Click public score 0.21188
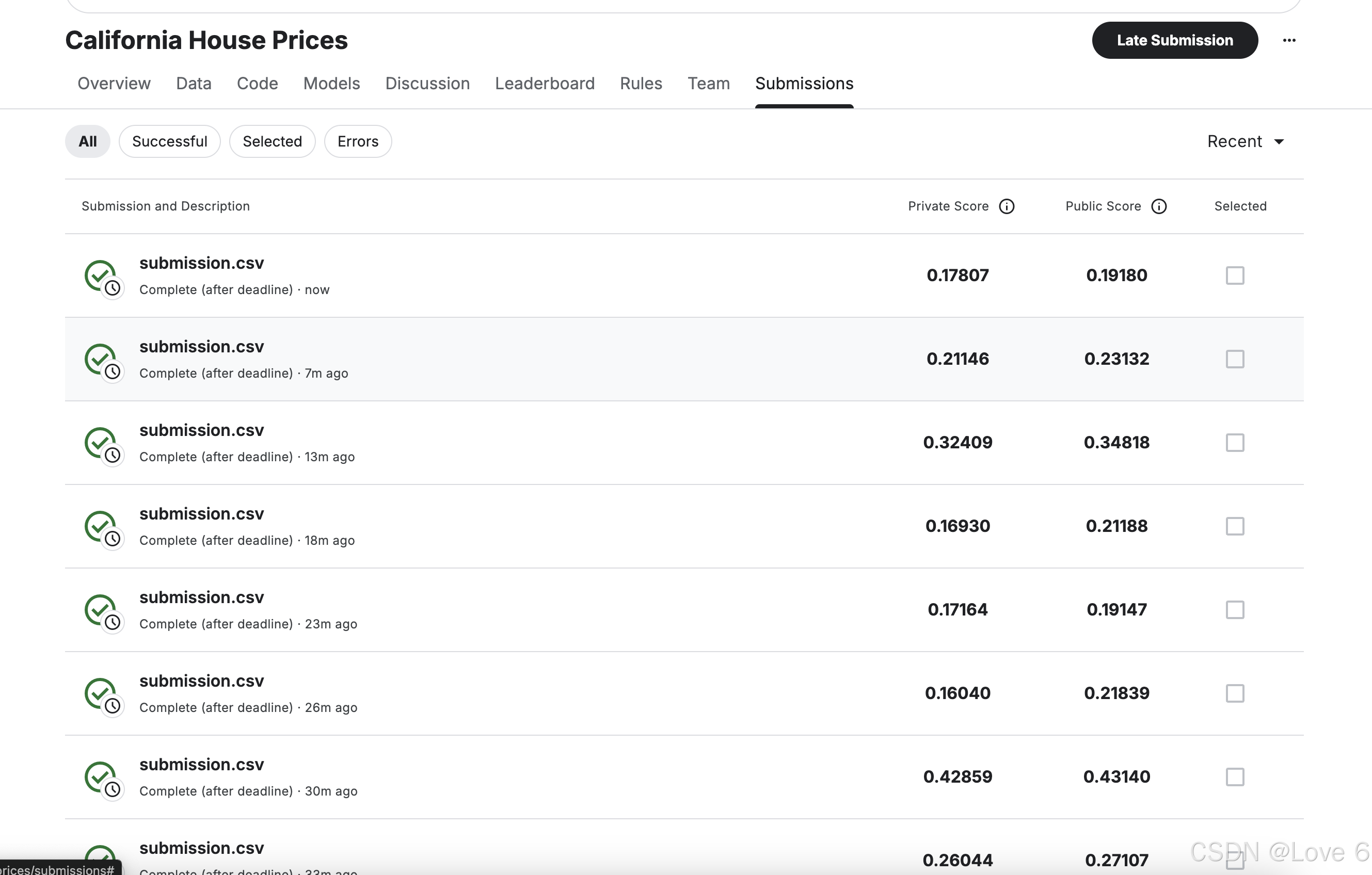 click(x=1116, y=526)
